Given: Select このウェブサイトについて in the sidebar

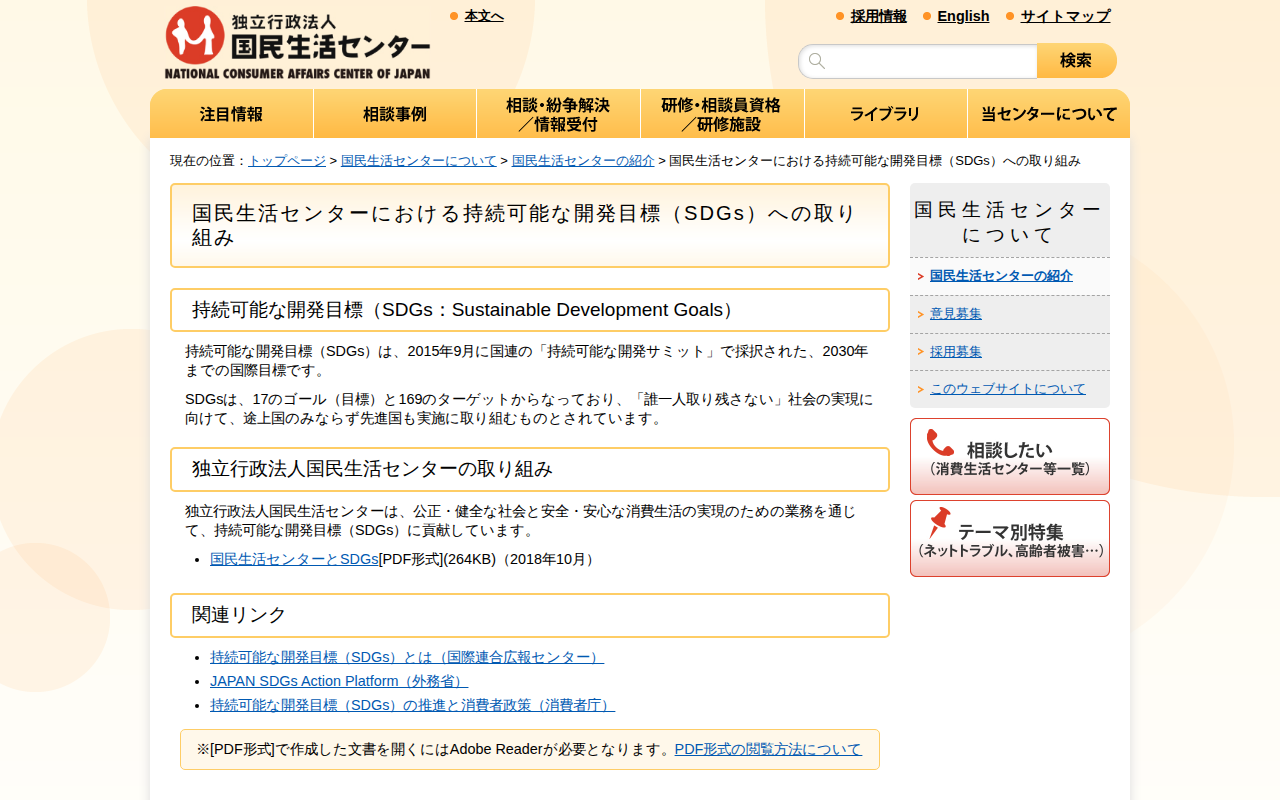Looking at the screenshot, I should [x=1008, y=389].
